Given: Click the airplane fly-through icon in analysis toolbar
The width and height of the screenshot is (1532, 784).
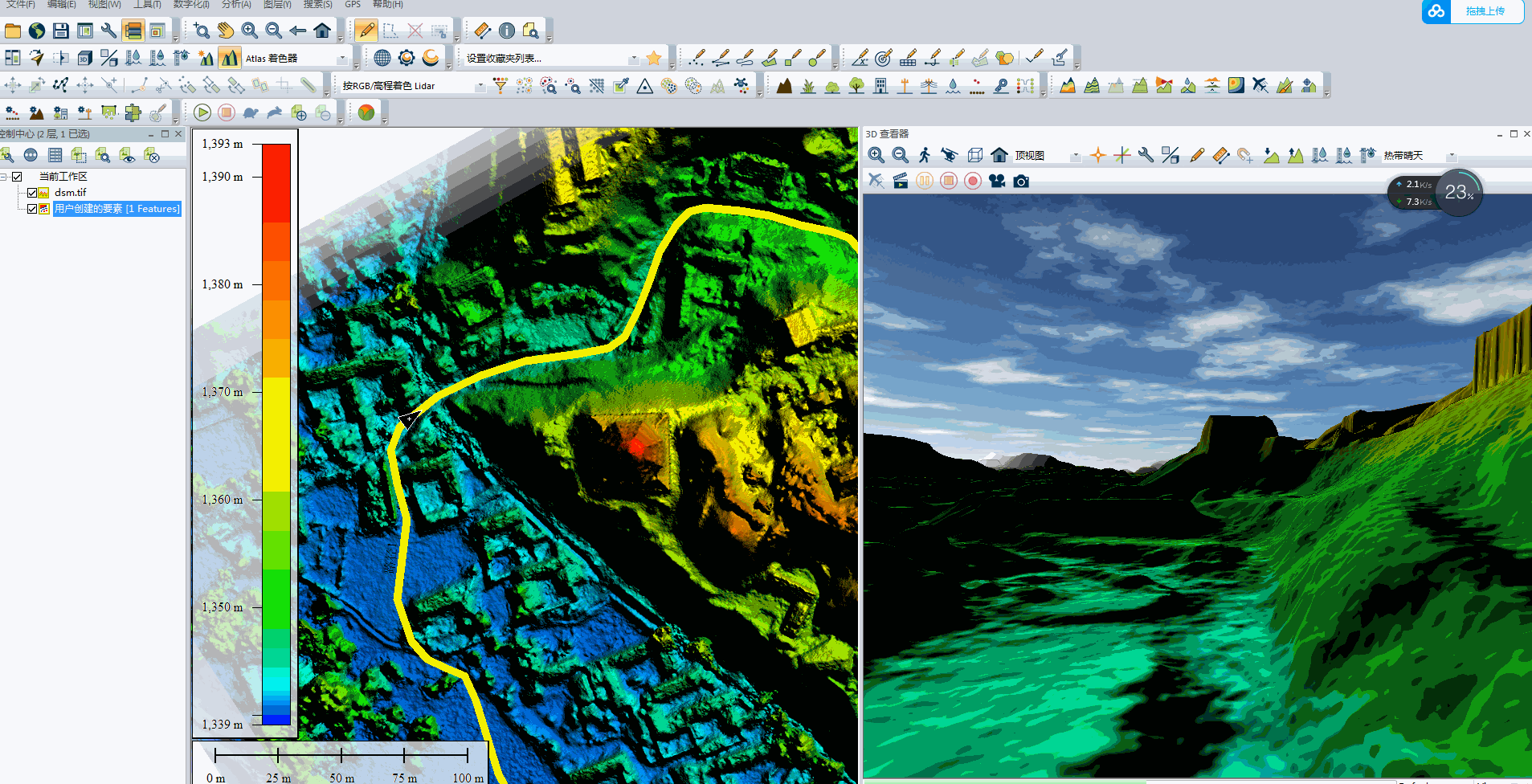Looking at the screenshot, I should coord(1260,85).
